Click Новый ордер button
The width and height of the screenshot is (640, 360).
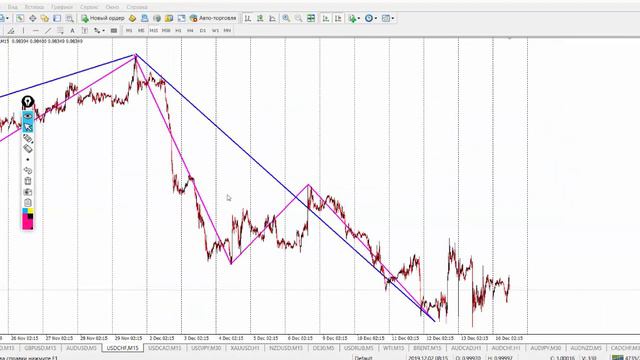point(103,18)
